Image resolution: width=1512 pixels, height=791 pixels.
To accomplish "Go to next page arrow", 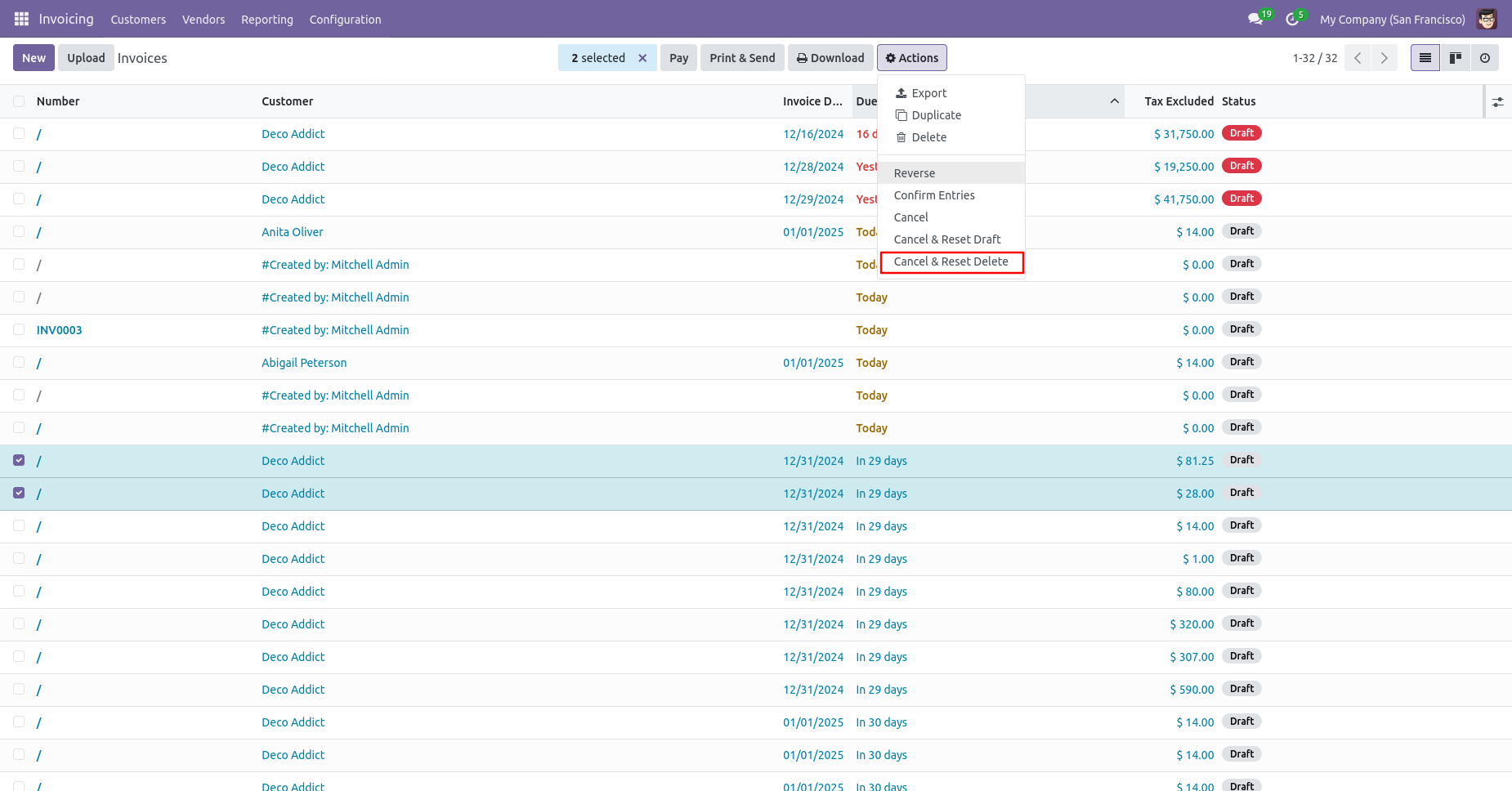I will (x=1384, y=58).
